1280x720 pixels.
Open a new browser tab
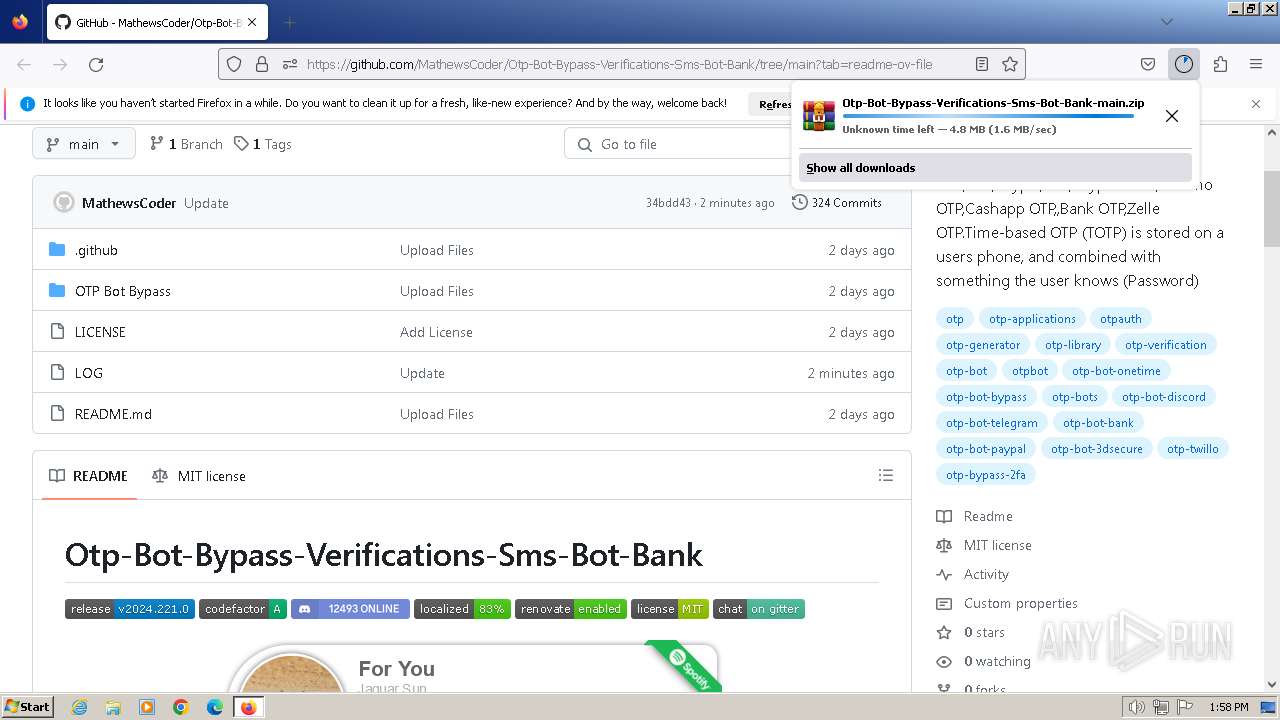tap(289, 22)
